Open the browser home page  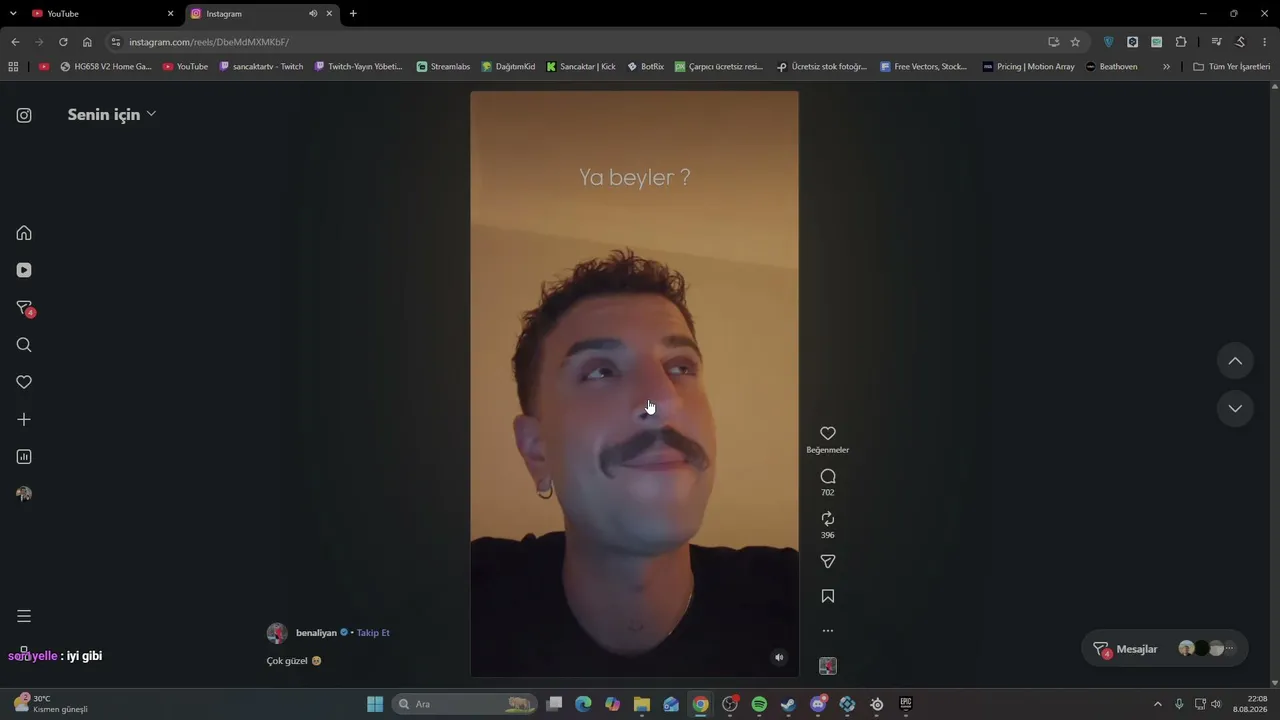pos(87,42)
